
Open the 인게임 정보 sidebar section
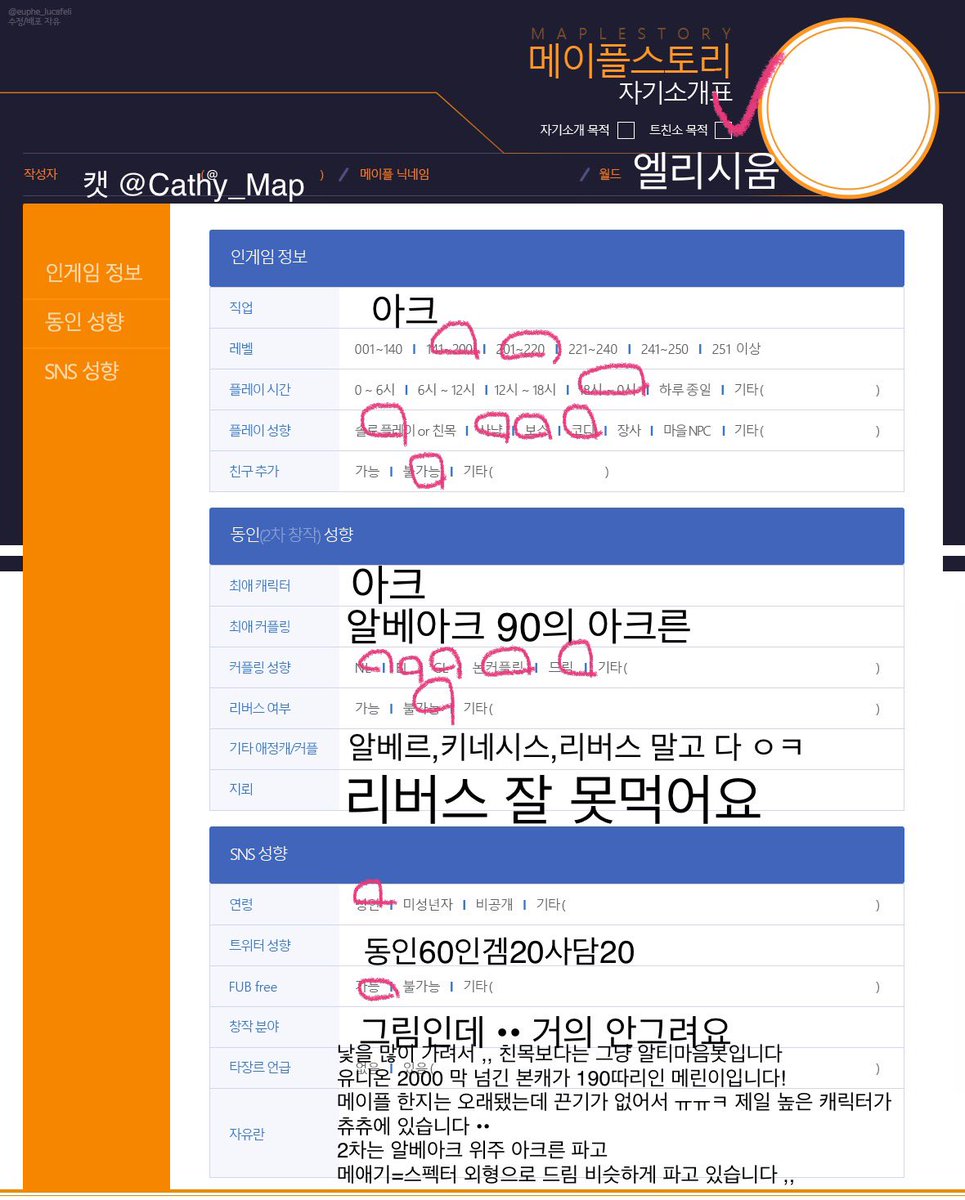pyautogui.click(x=95, y=272)
